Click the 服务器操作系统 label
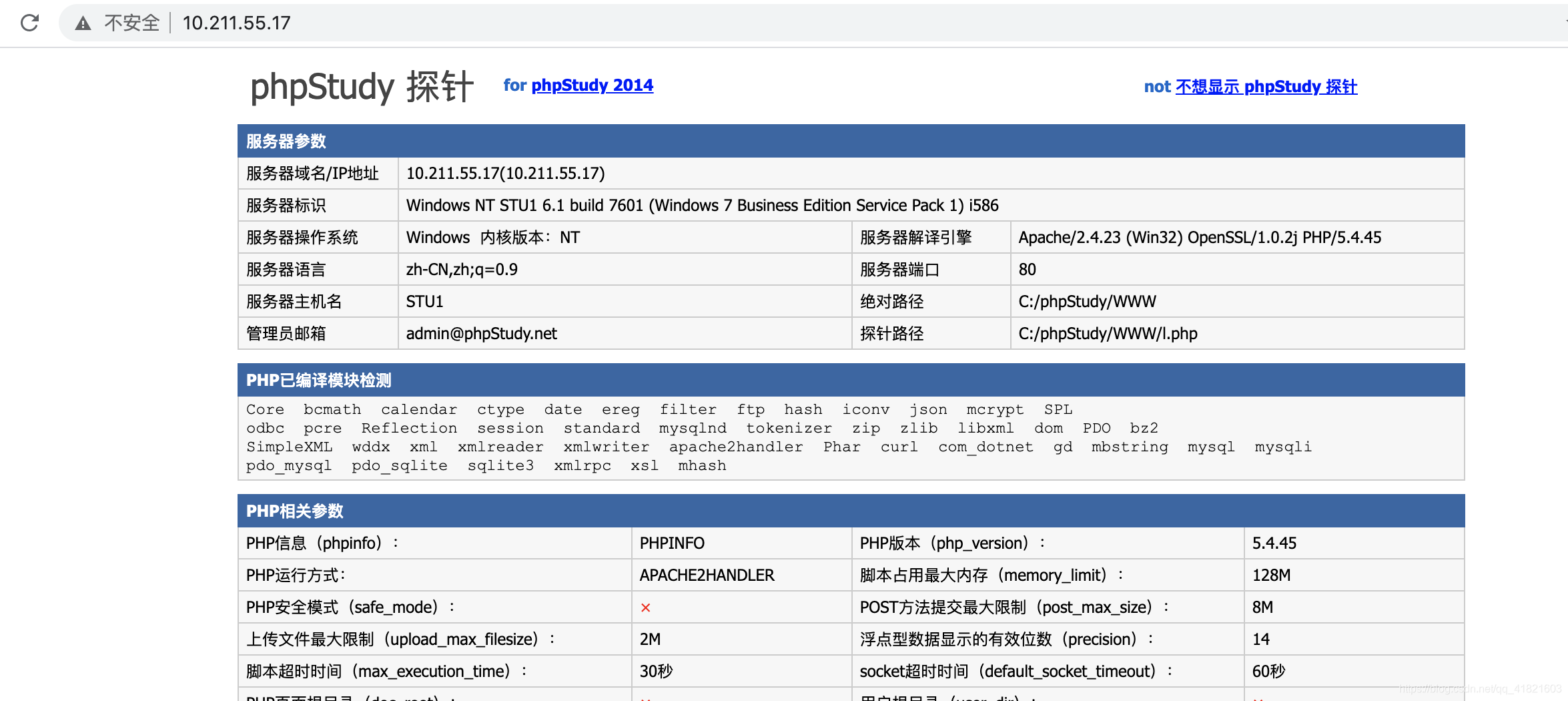The image size is (1568, 701). coord(302,238)
